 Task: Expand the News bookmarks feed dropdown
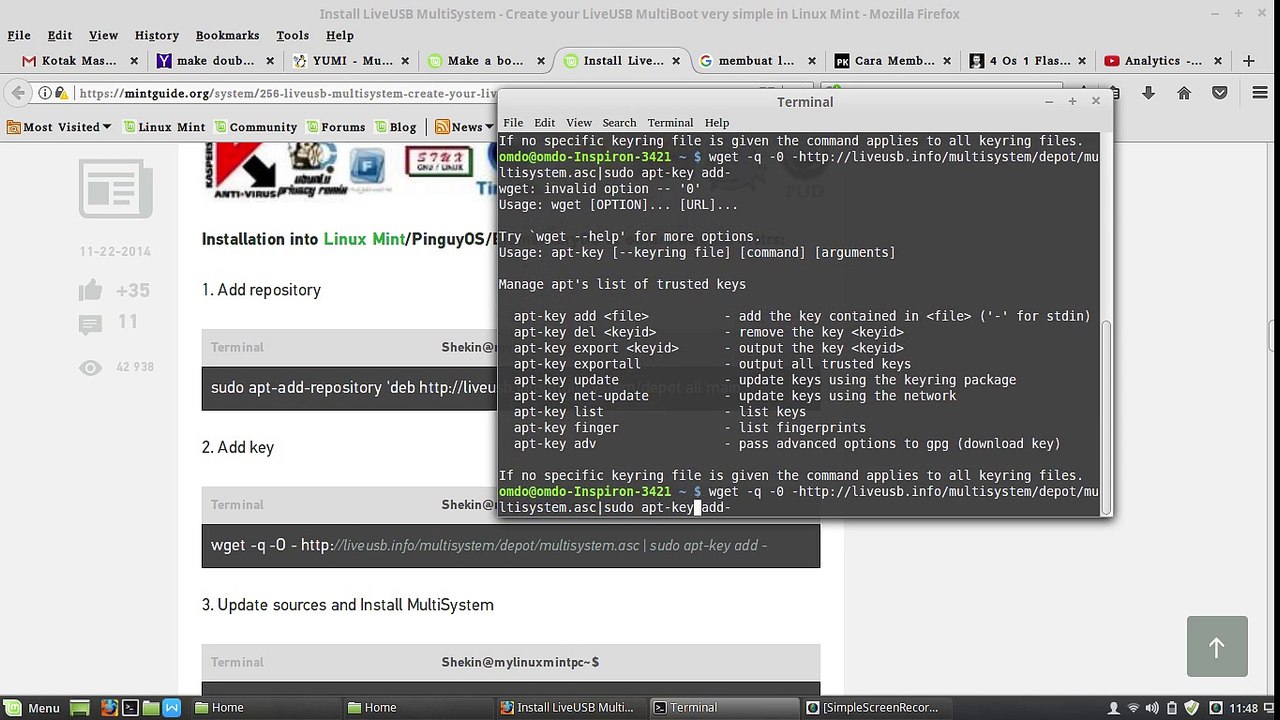(463, 127)
